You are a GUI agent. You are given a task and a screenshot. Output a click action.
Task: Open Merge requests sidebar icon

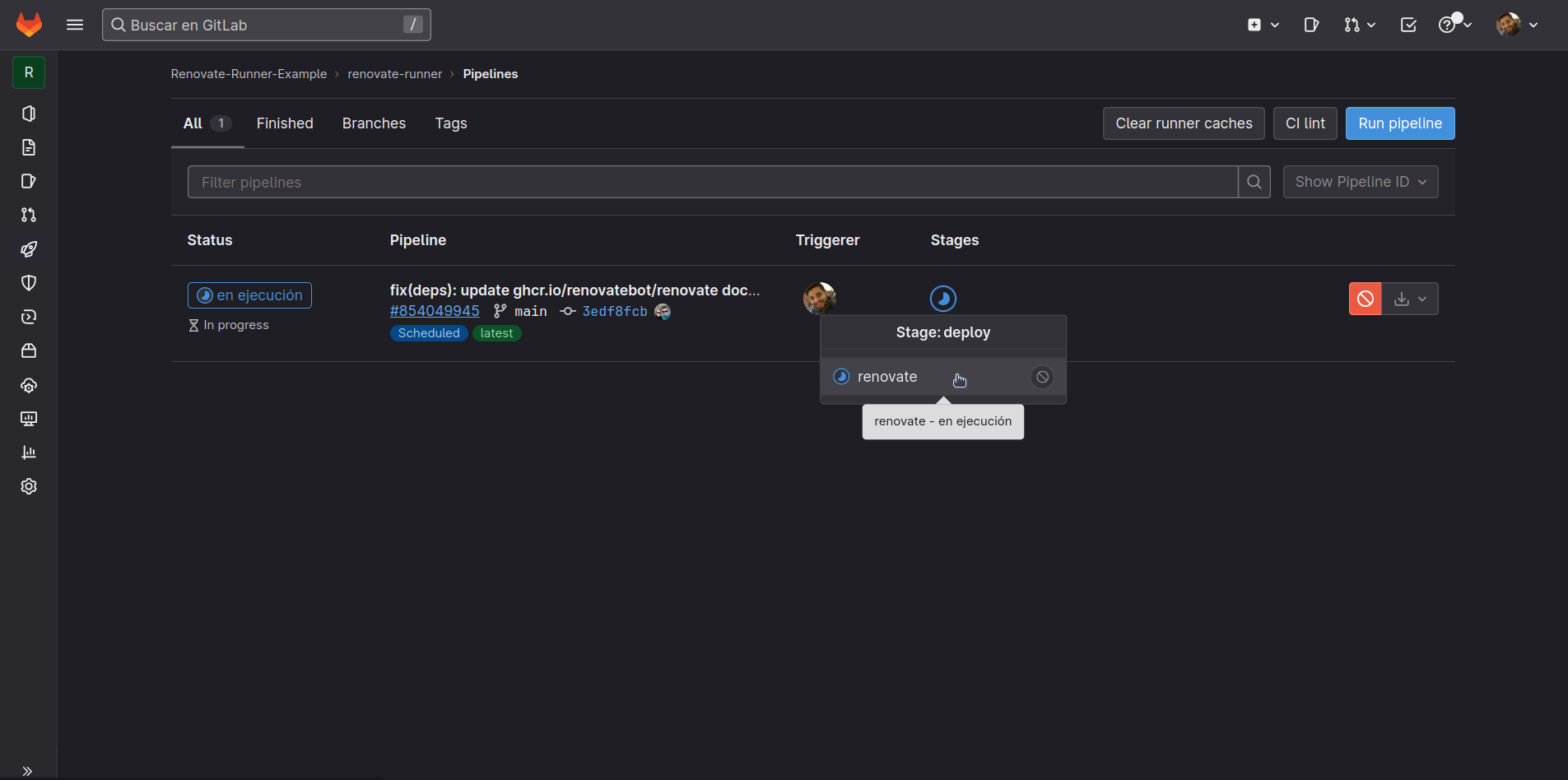click(x=29, y=215)
